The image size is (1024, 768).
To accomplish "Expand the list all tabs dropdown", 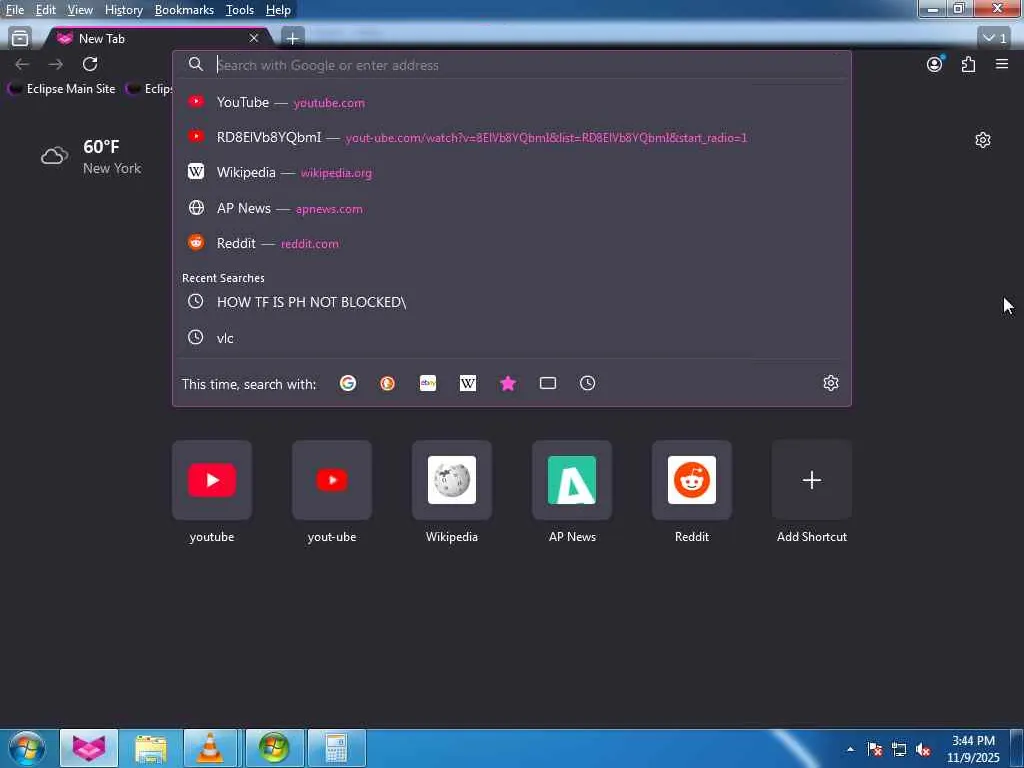I will 995,38.
